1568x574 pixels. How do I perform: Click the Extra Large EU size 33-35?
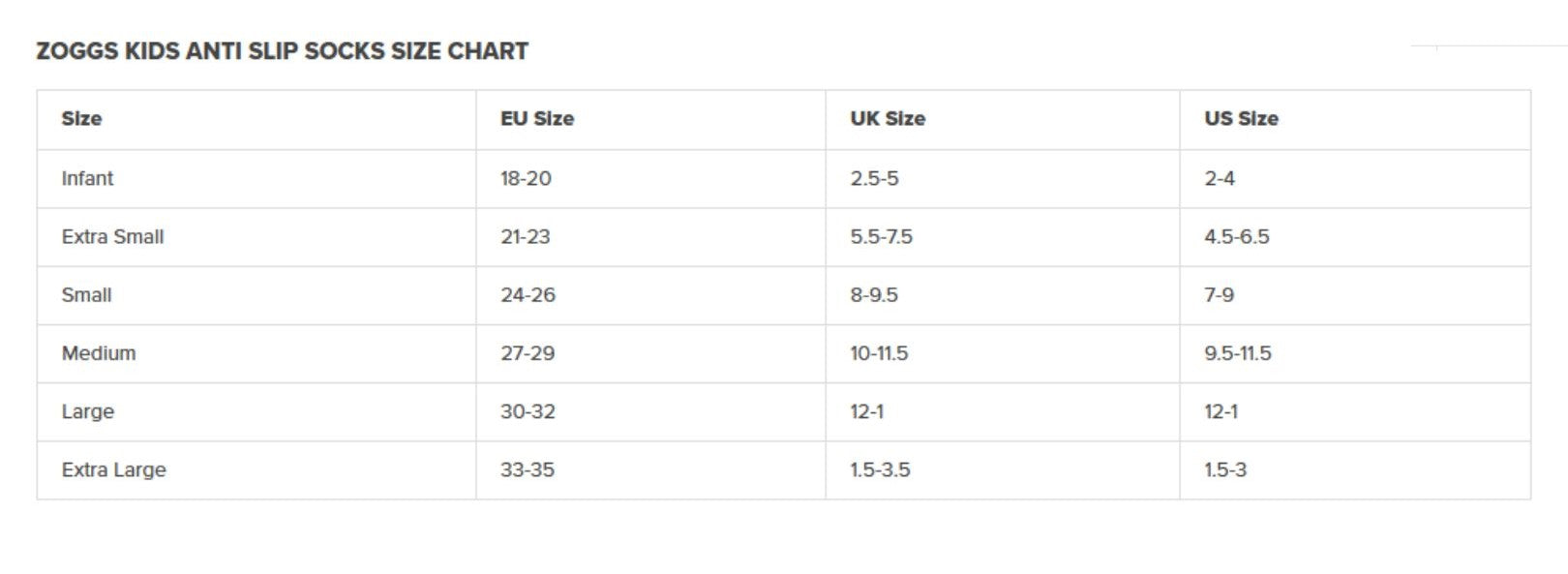528,470
